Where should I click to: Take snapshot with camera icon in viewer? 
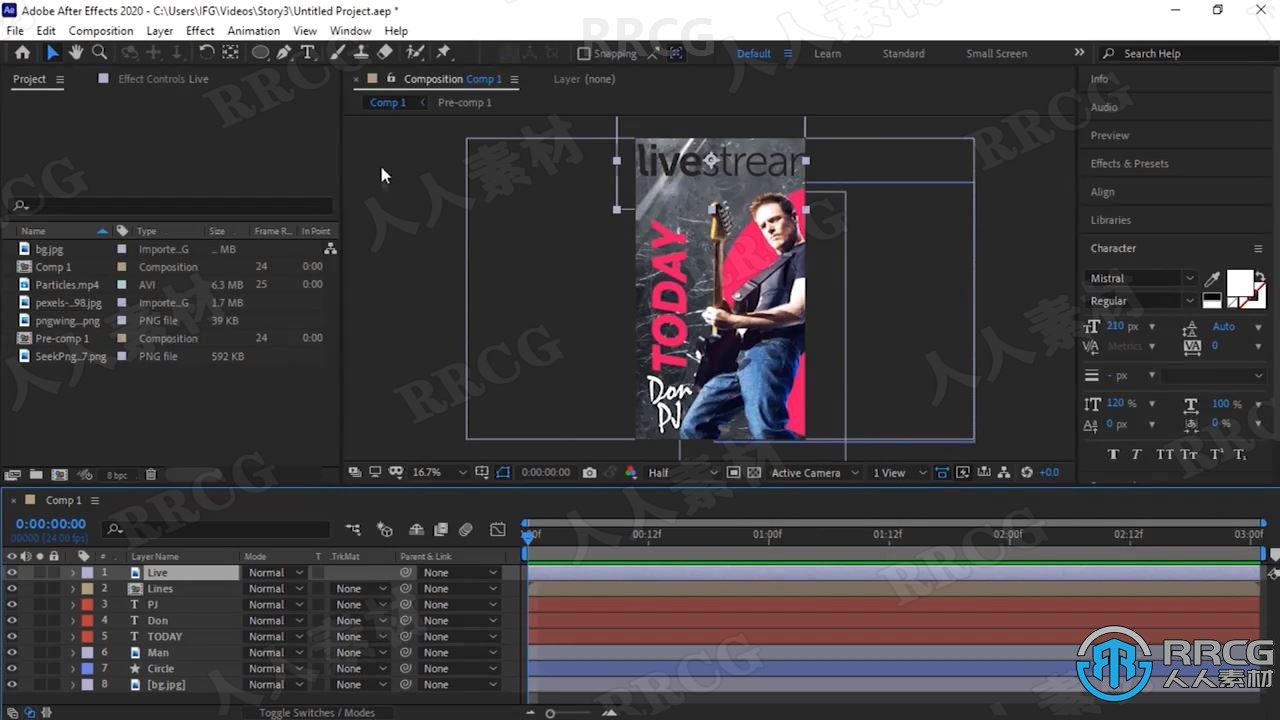590,473
